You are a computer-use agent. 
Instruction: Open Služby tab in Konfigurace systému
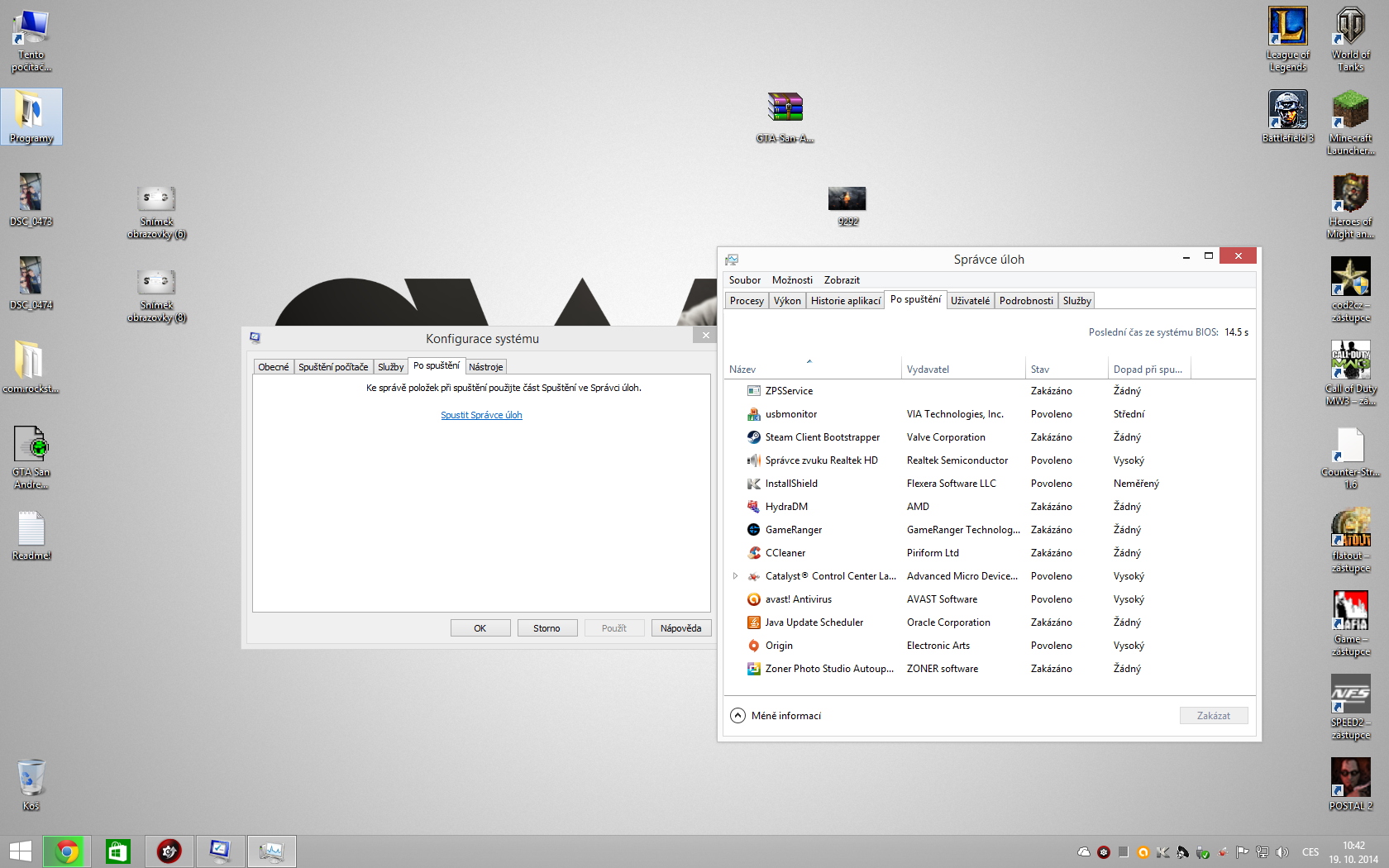(x=391, y=367)
